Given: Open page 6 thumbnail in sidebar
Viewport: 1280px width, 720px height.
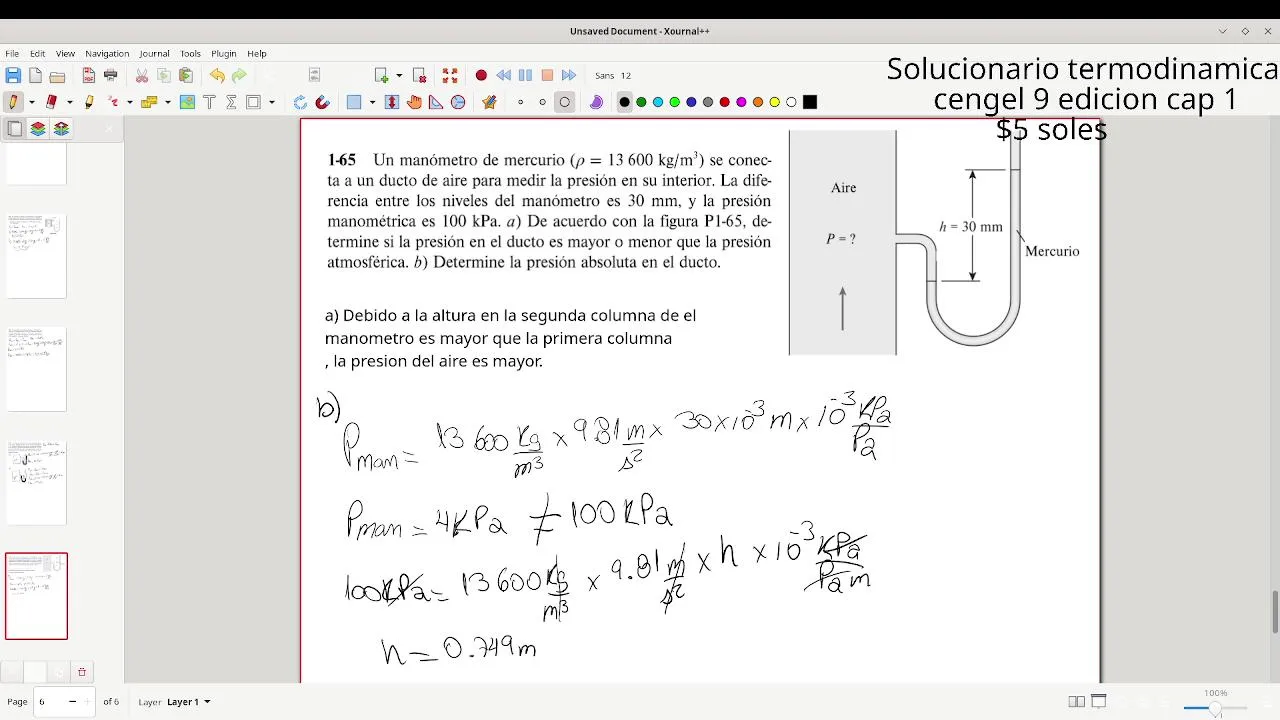Looking at the screenshot, I should pyautogui.click(x=36, y=596).
